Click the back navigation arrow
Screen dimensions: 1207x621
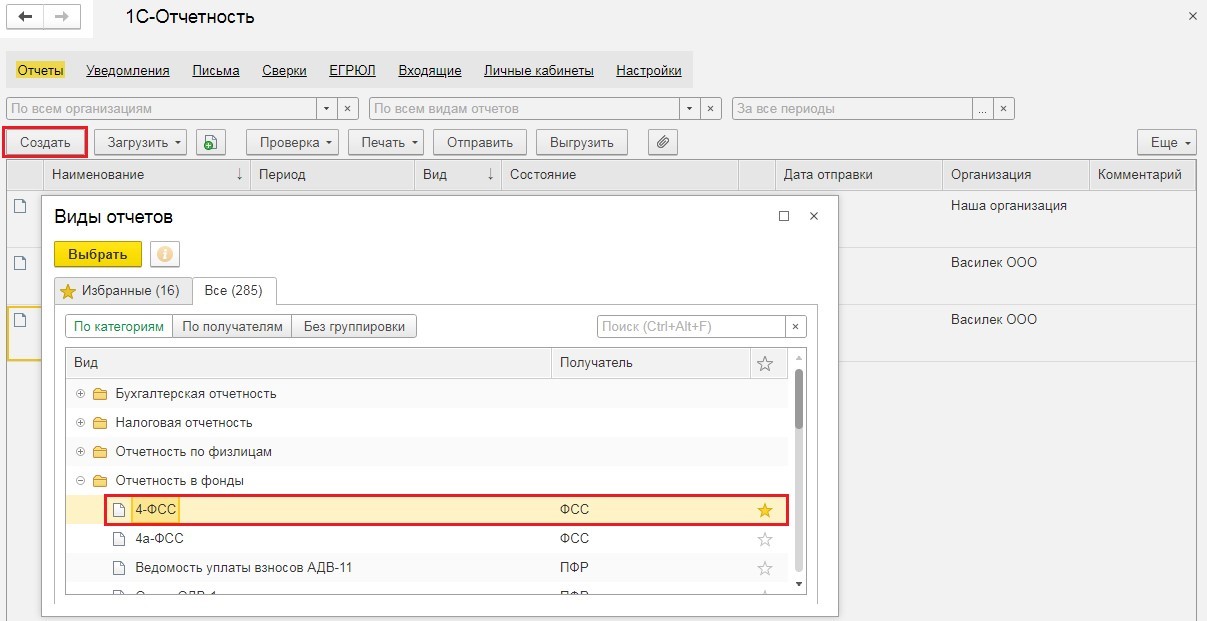[26, 17]
